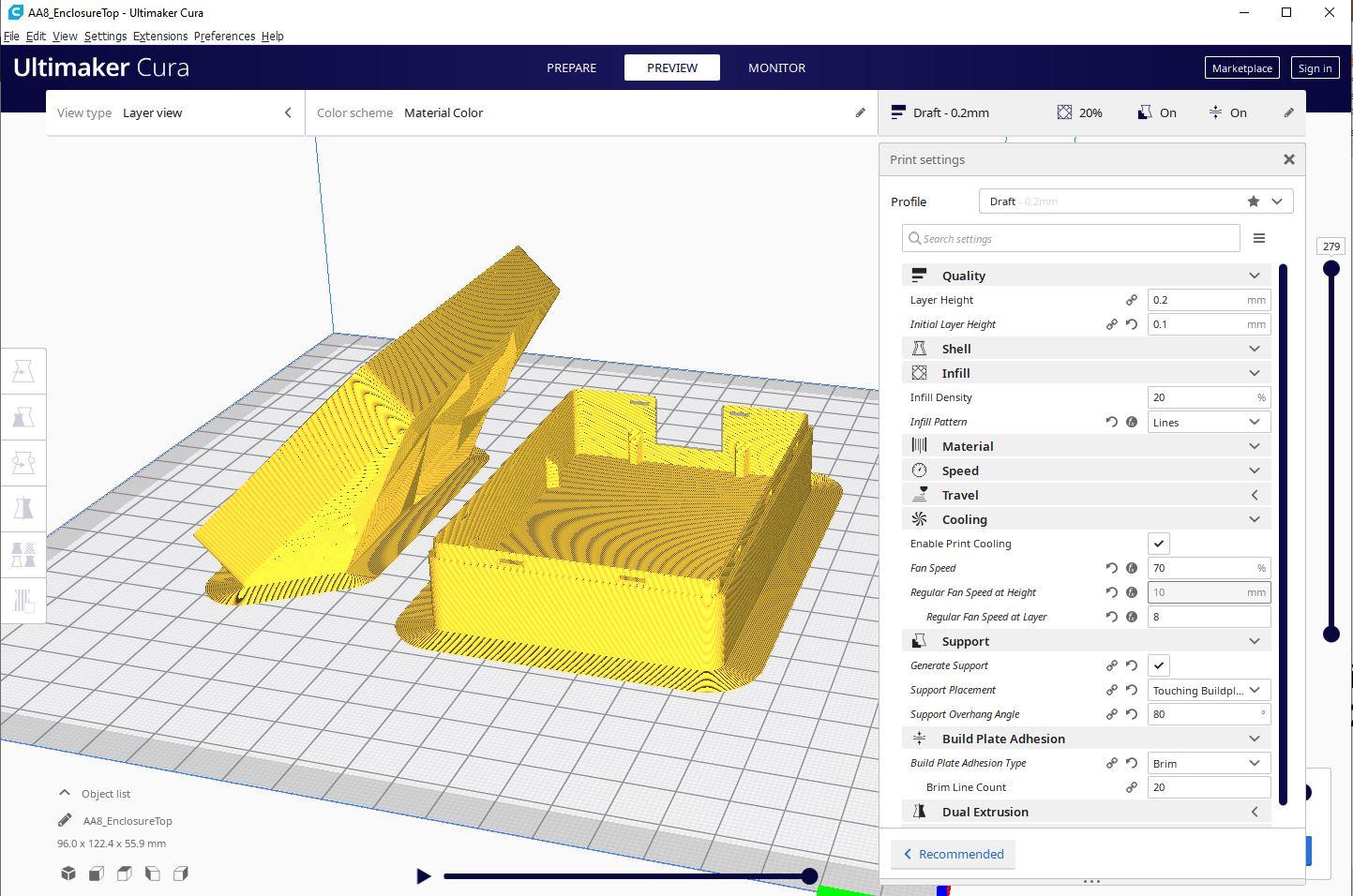The height and width of the screenshot is (896, 1353).
Task: Collapse the Object list
Action: click(x=65, y=793)
